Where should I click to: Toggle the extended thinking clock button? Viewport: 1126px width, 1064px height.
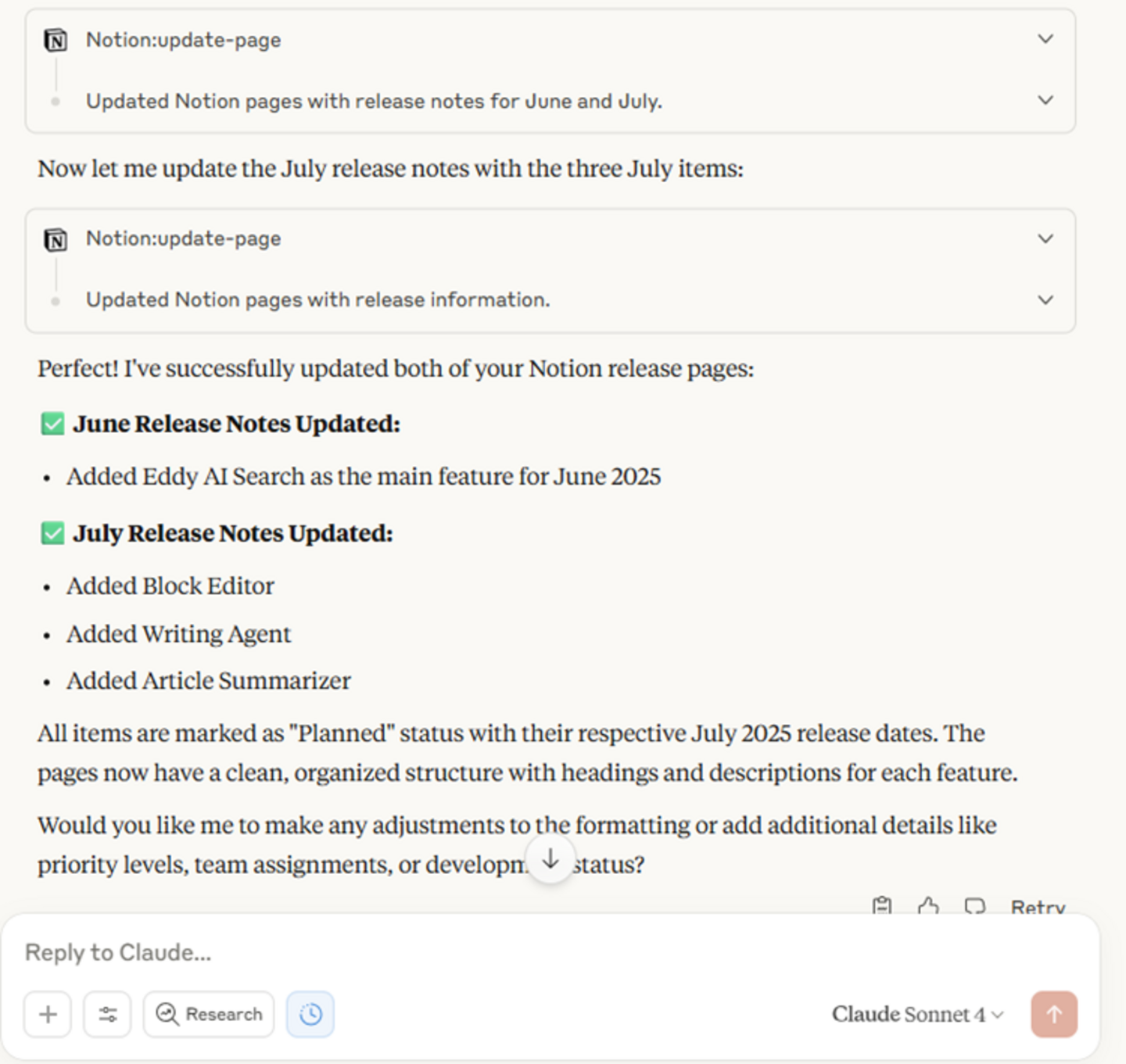310,1014
